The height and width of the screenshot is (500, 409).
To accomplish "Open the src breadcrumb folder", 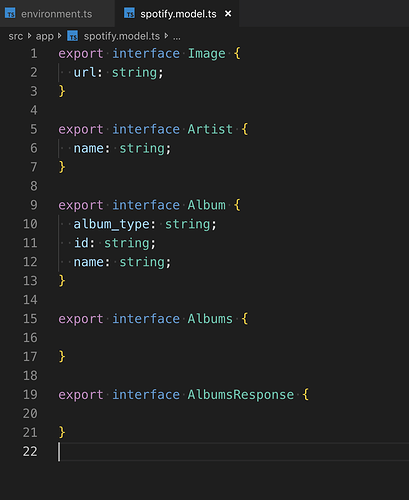I will (x=16, y=36).
